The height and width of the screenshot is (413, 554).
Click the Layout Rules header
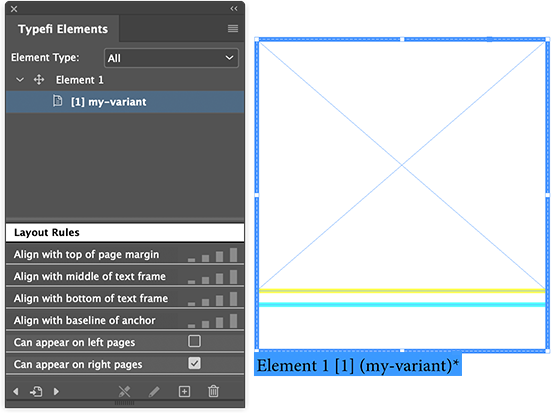click(125, 232)
